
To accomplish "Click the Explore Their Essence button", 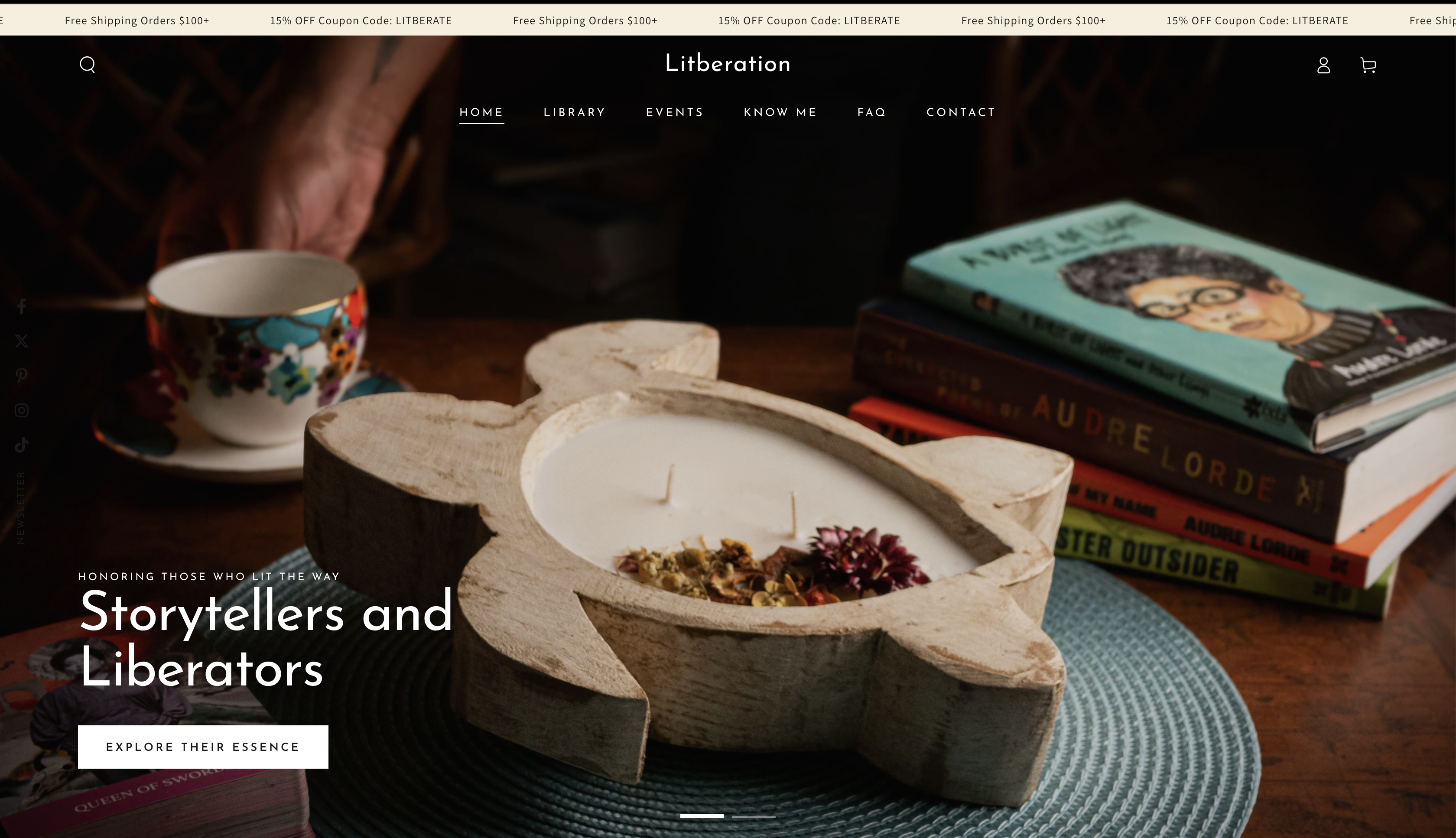I will (x=203, y=747).
